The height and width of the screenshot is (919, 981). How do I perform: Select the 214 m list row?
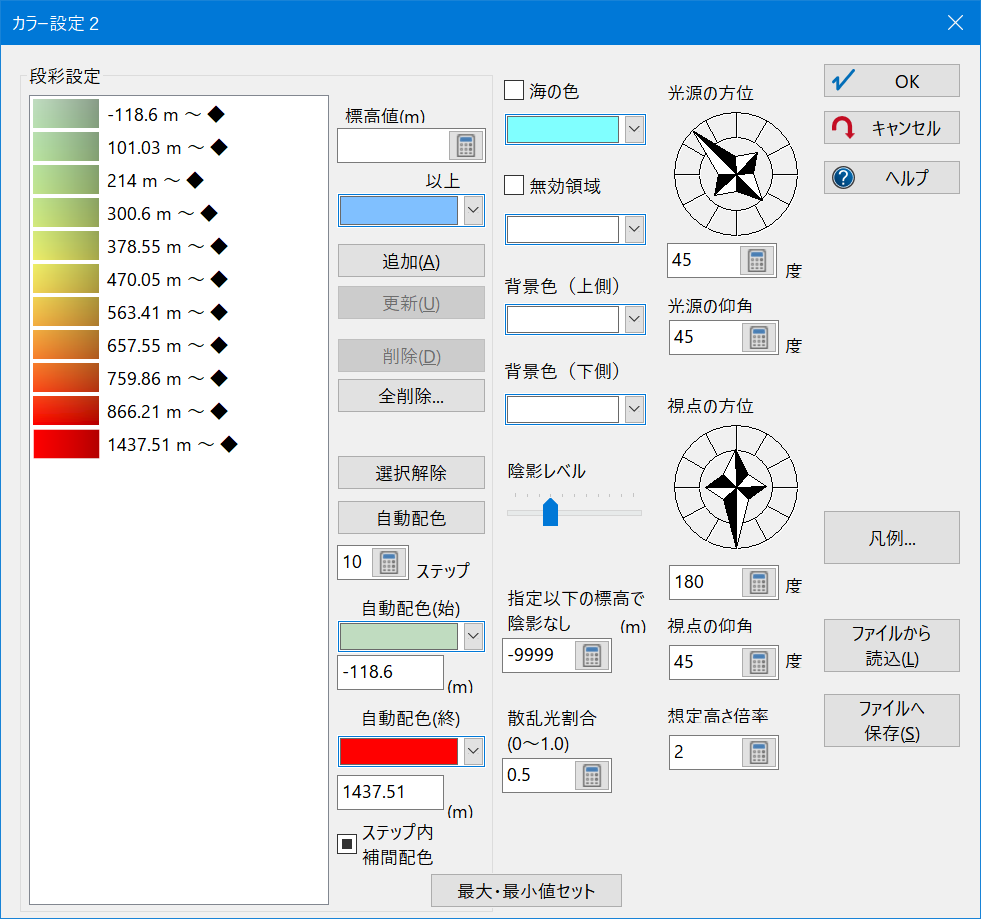pyautogui.click(x=179, y=180)
